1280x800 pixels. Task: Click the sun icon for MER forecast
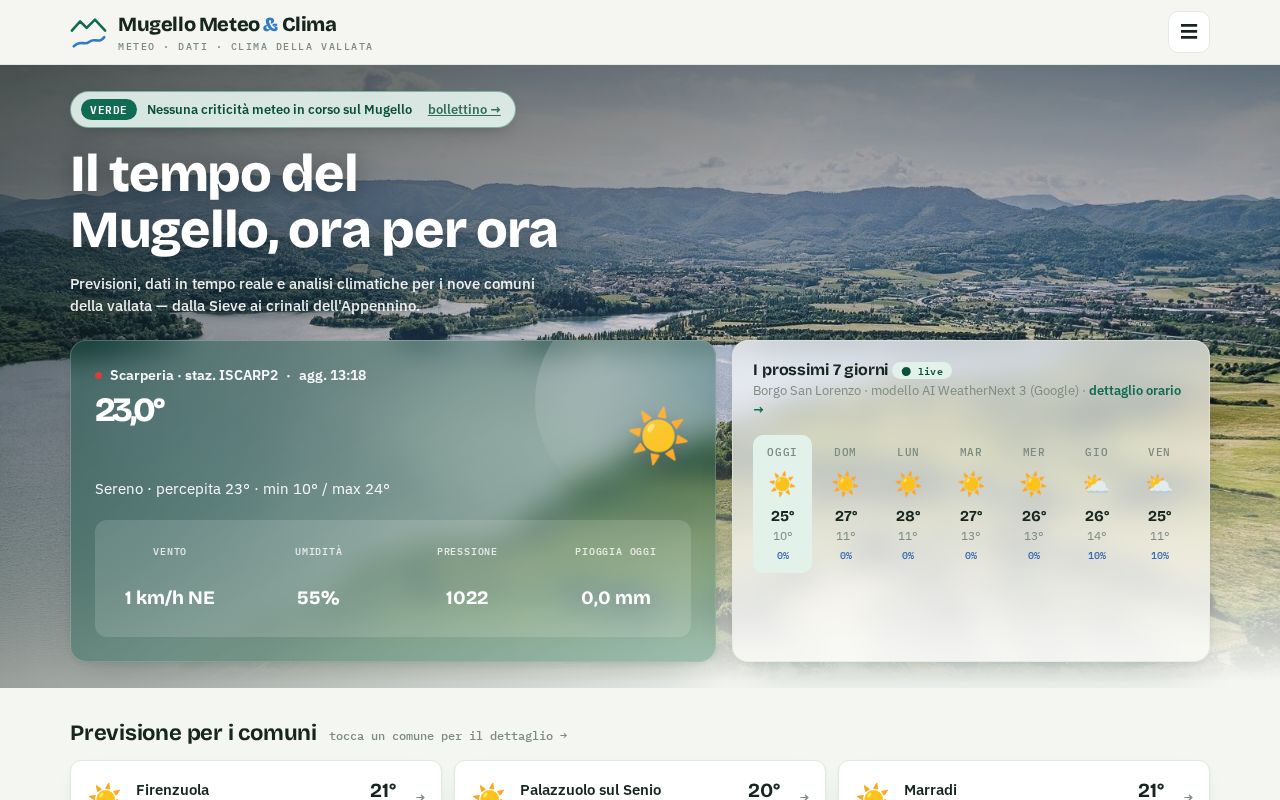1033,485
